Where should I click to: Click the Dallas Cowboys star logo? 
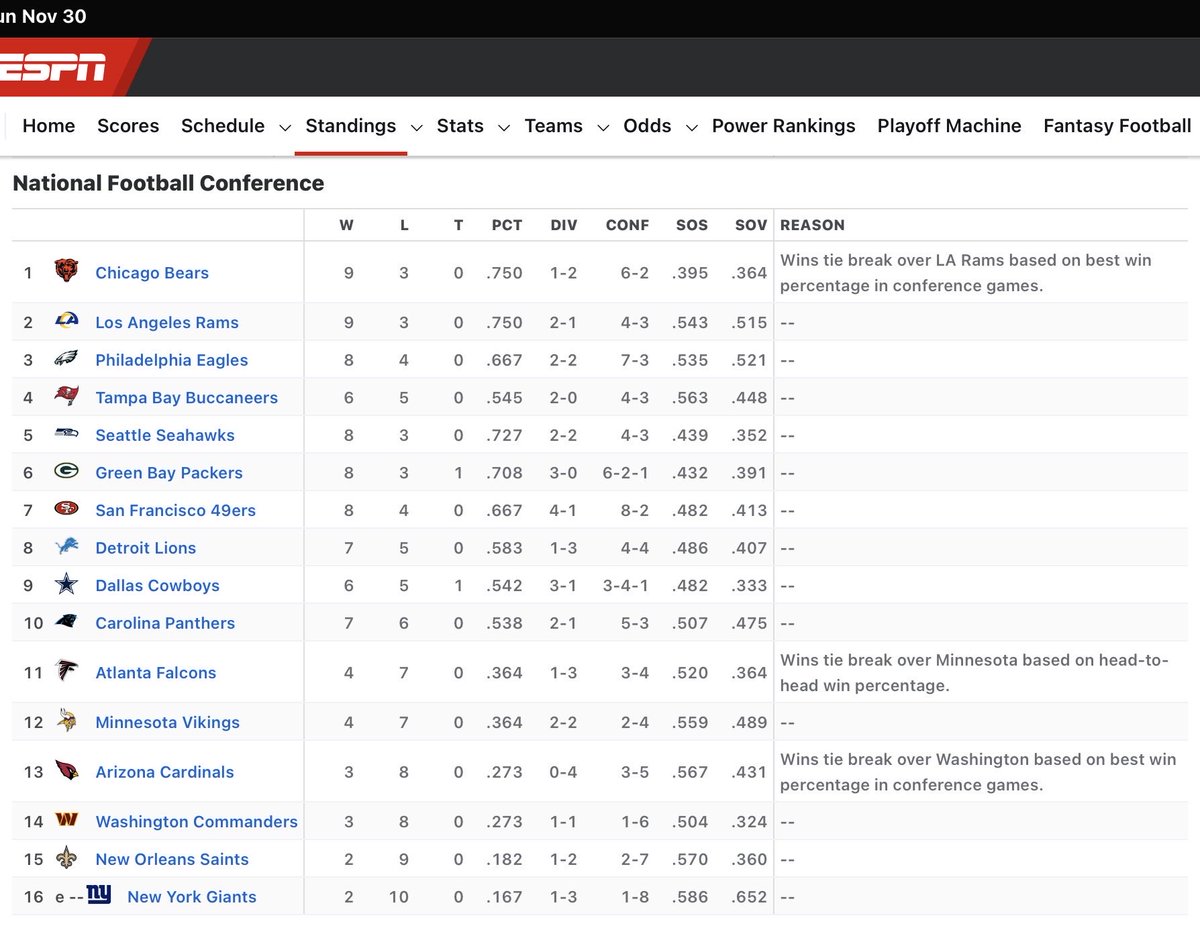click(66, 584)
